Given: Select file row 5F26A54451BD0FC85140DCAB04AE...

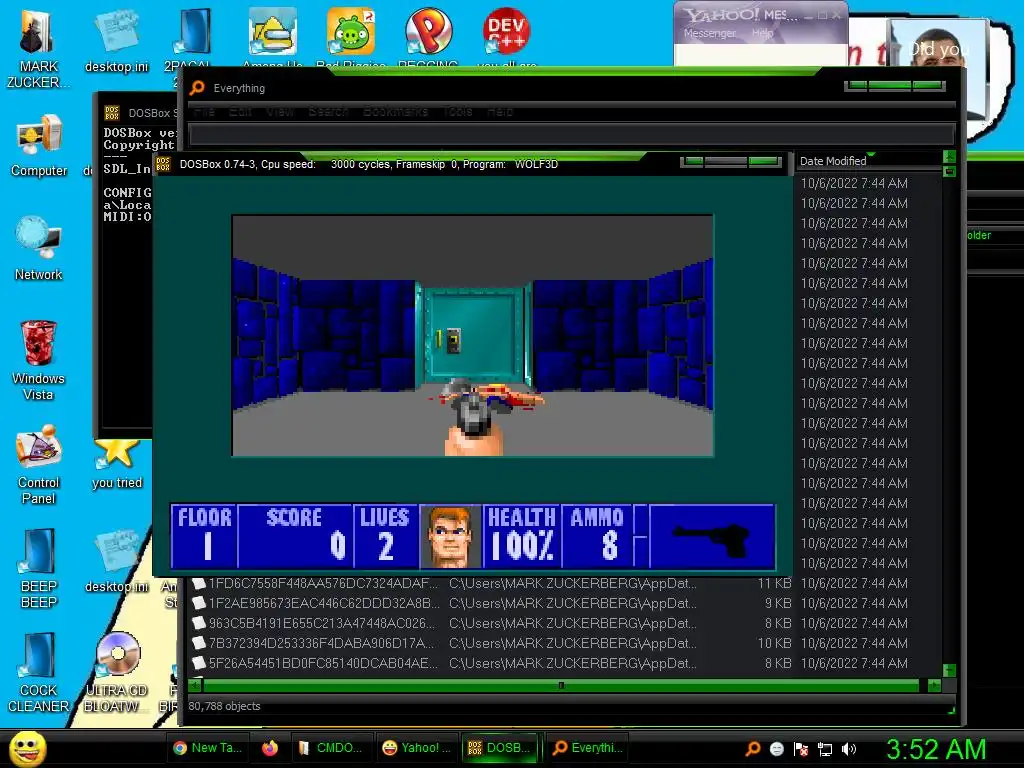Looking at the screenshot, I should click(x=566, y=664).
